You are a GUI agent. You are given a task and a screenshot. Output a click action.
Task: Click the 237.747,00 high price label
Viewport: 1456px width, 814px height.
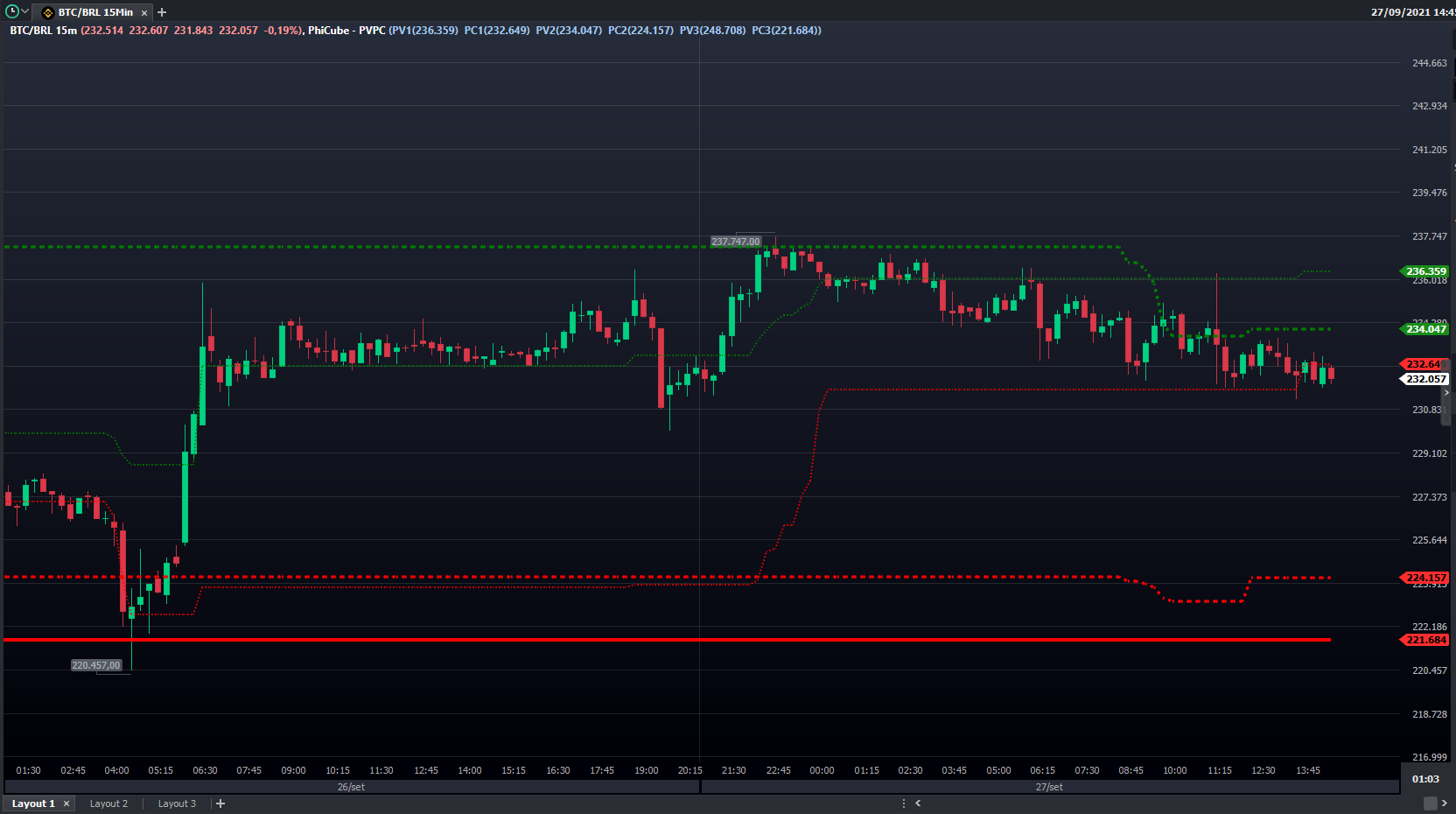tap(736, 242)
